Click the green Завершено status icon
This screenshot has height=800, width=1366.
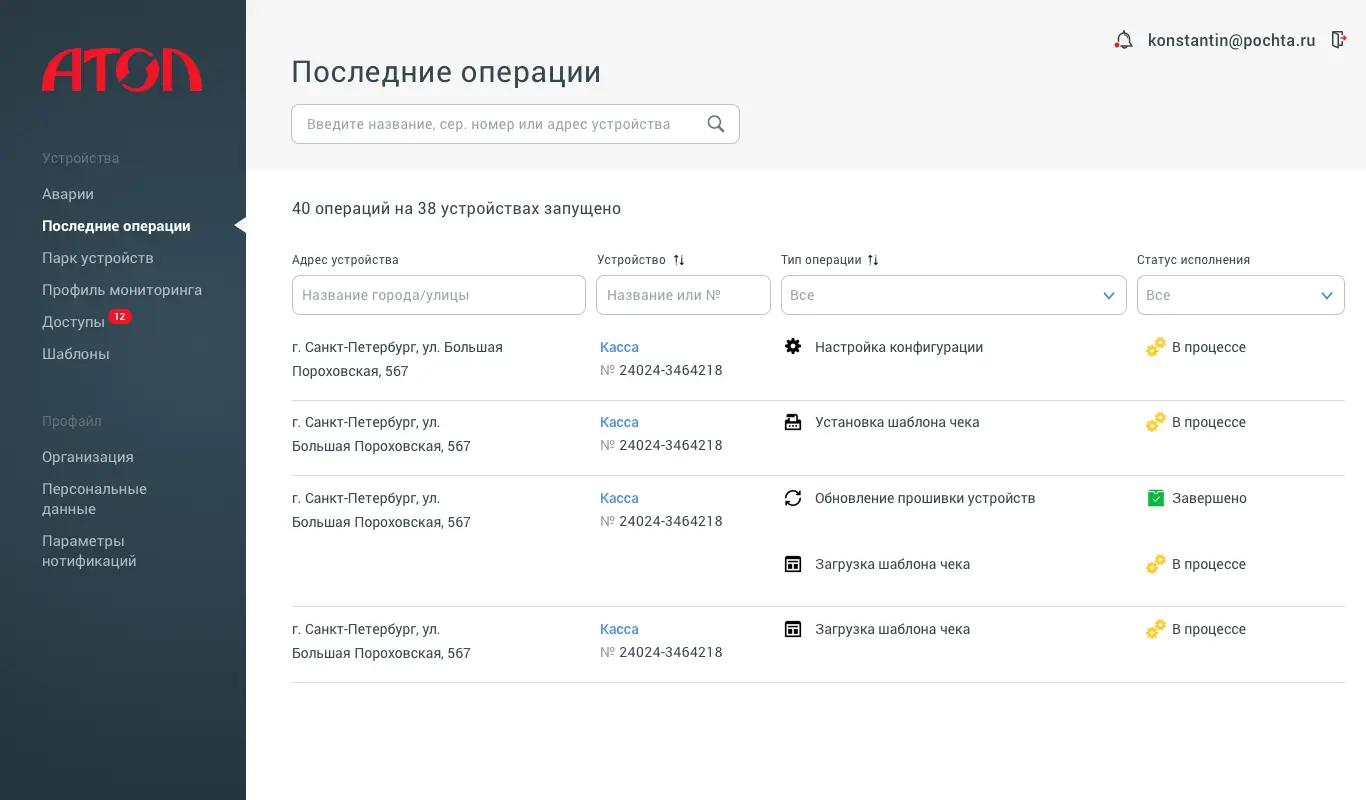click(1156, 498)
